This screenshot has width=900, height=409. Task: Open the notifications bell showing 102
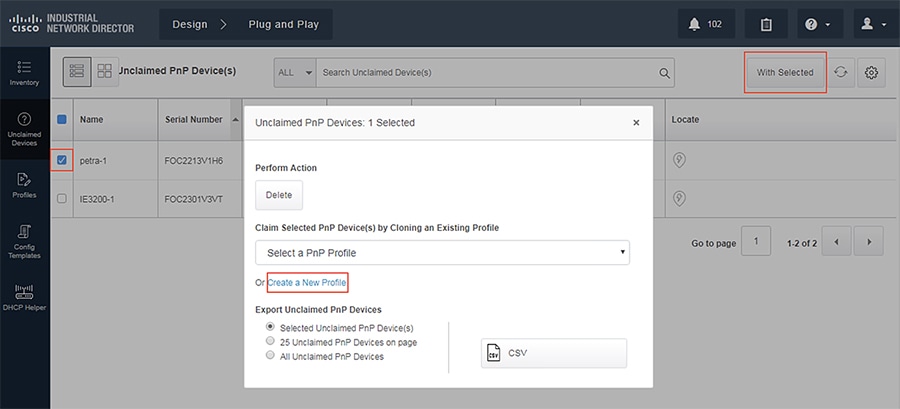point(706,24)
